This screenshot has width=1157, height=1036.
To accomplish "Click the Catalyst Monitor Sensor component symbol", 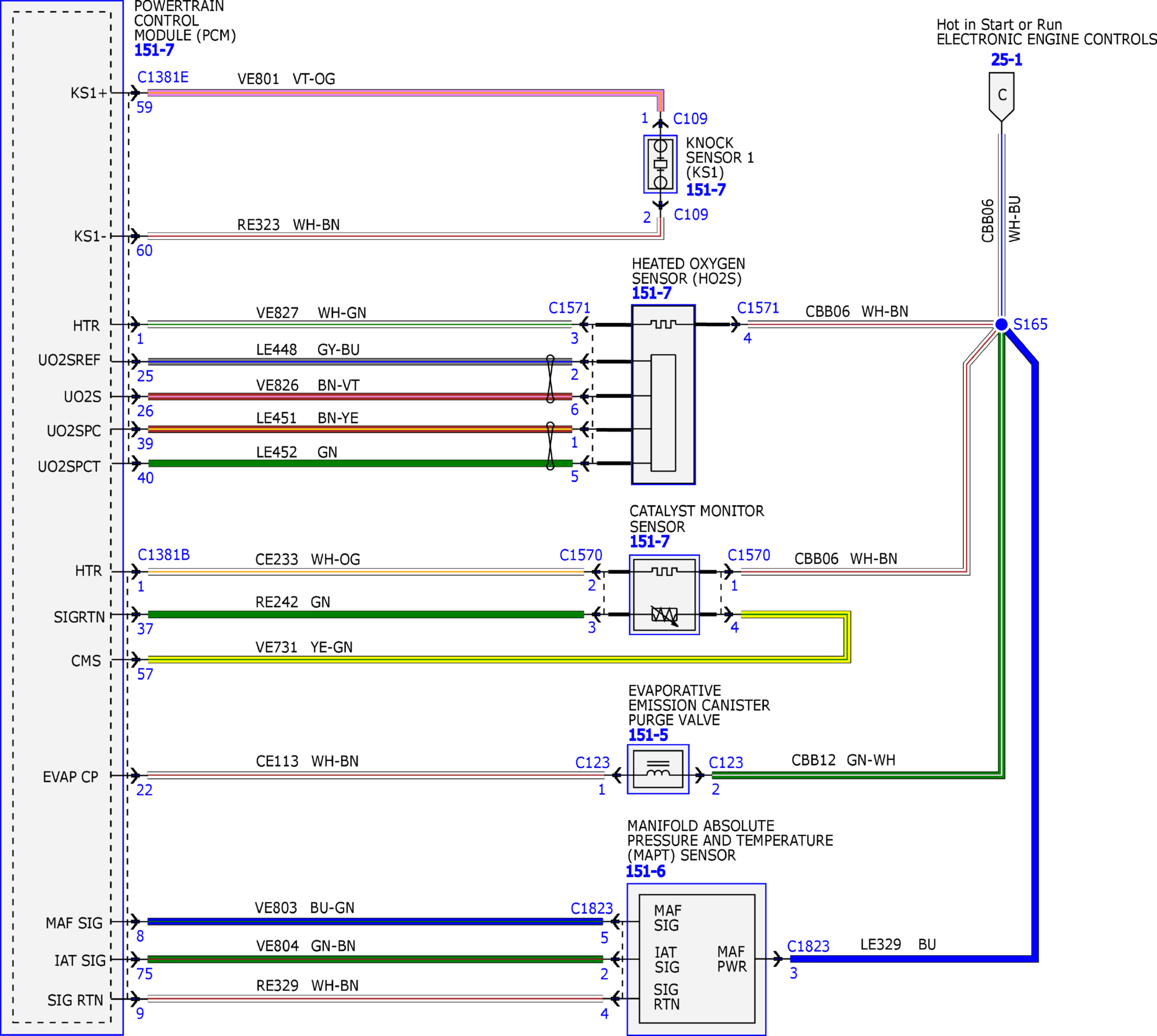I will coord(664,594).
